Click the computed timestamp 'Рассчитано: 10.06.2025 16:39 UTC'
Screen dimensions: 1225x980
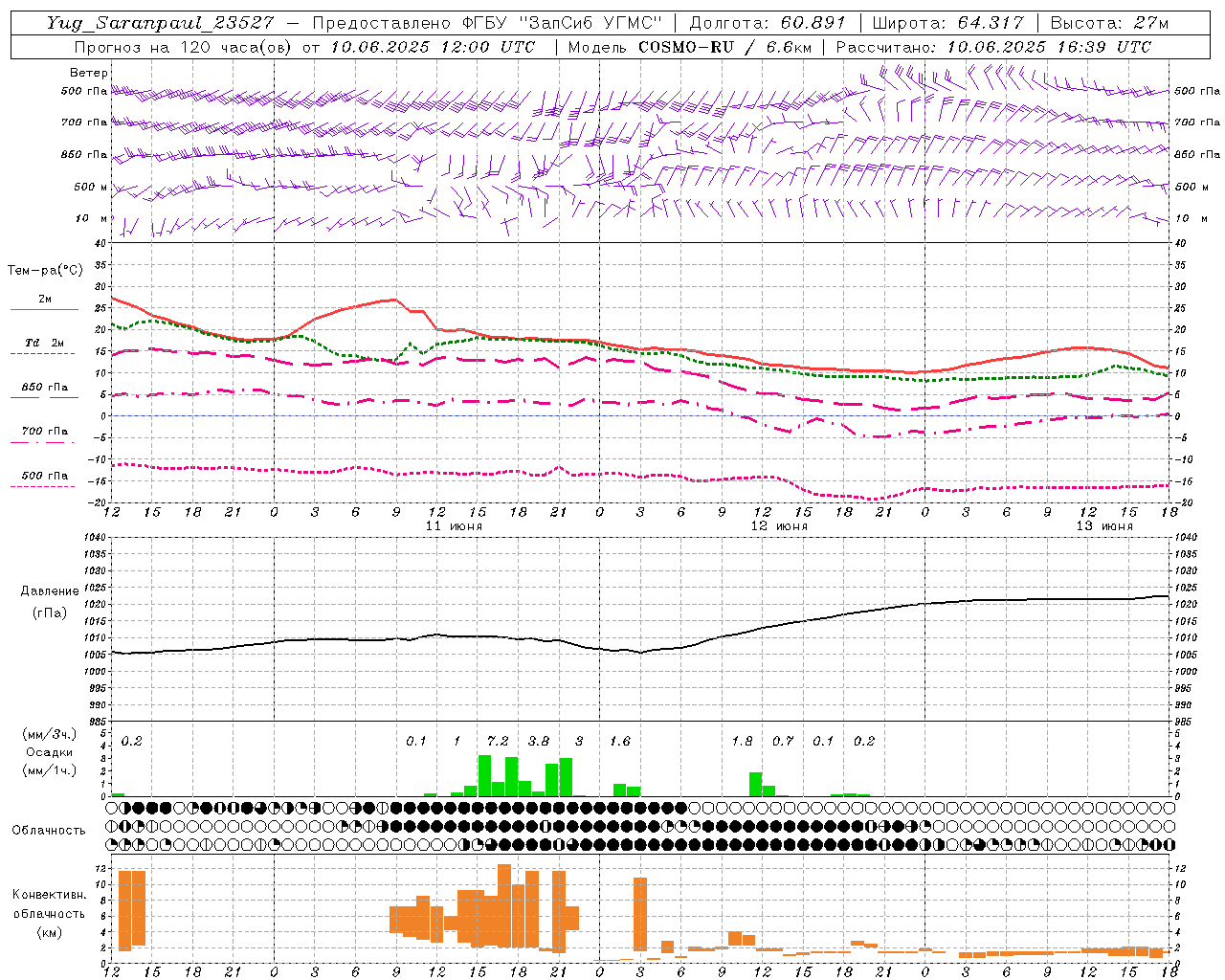(x=993, y=47)
